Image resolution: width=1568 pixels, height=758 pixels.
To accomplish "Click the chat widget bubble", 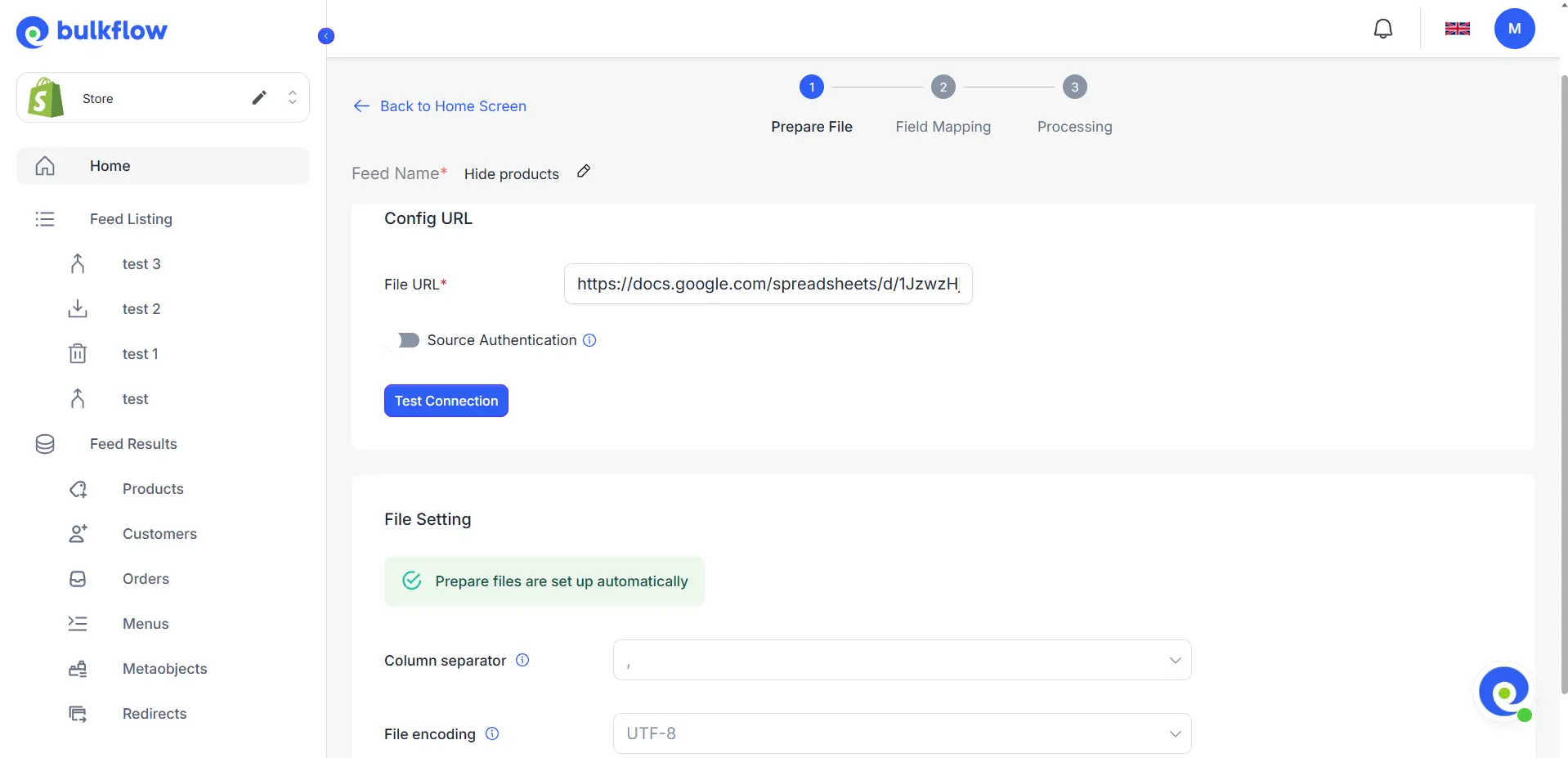I will tap(1504, 692).
